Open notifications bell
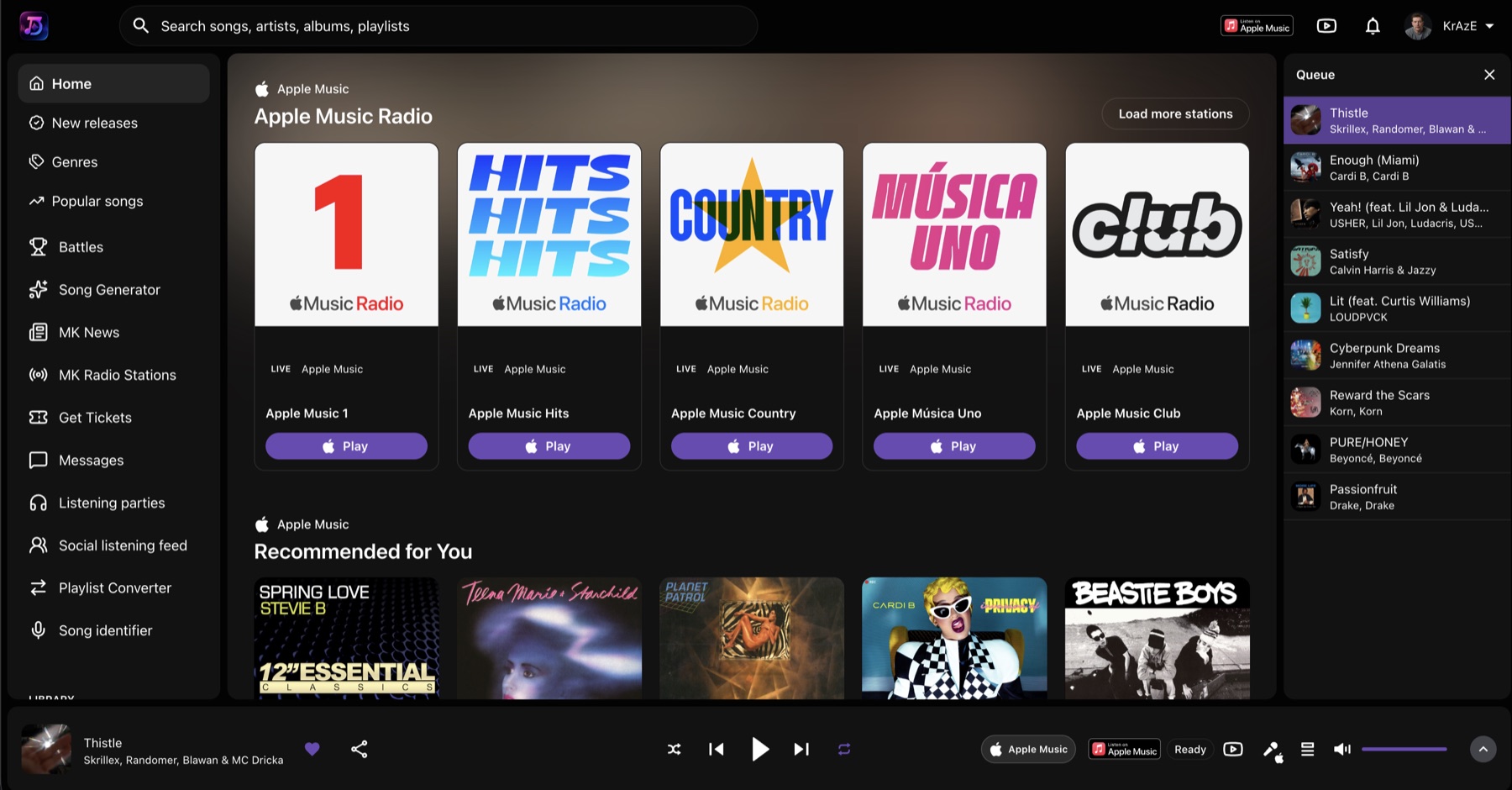The height and width of the screenshot is (790, 1512). (1373, 26)
